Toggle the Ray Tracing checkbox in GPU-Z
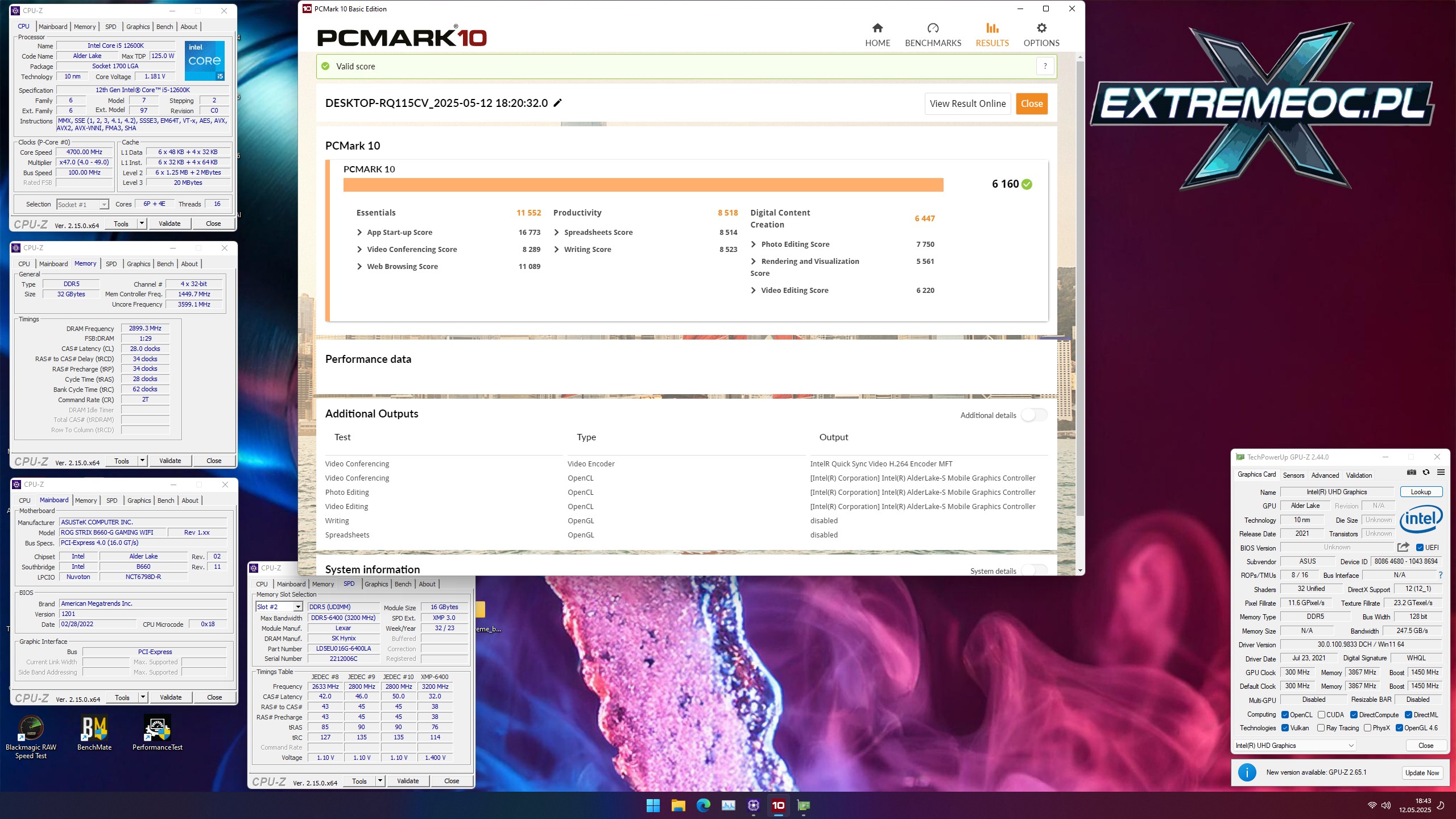Screen dimensions: 1456x819 pyautogui.click(x=1321, y=728)
